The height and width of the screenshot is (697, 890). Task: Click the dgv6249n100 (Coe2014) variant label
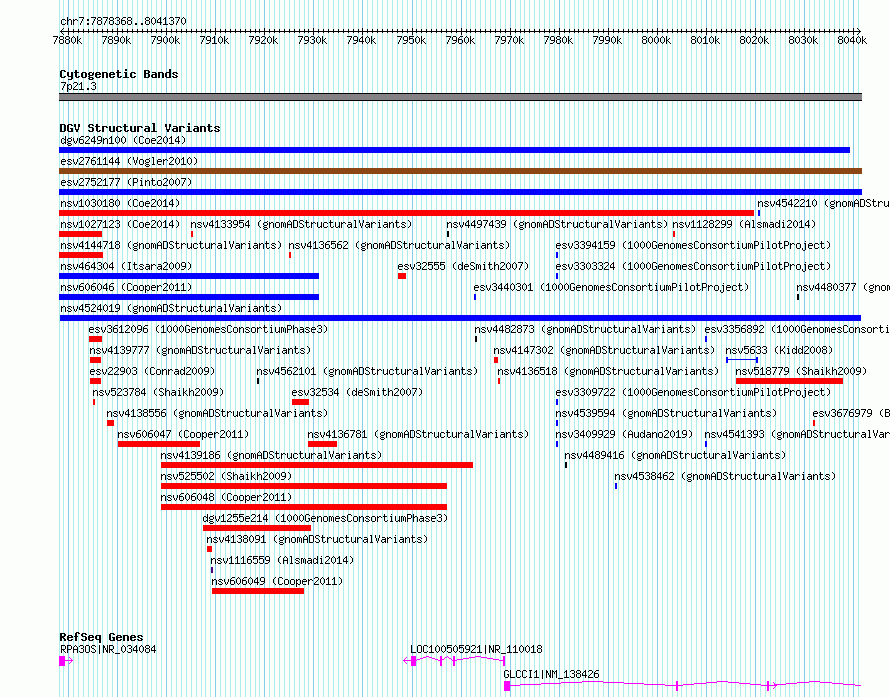pos(123,140)
